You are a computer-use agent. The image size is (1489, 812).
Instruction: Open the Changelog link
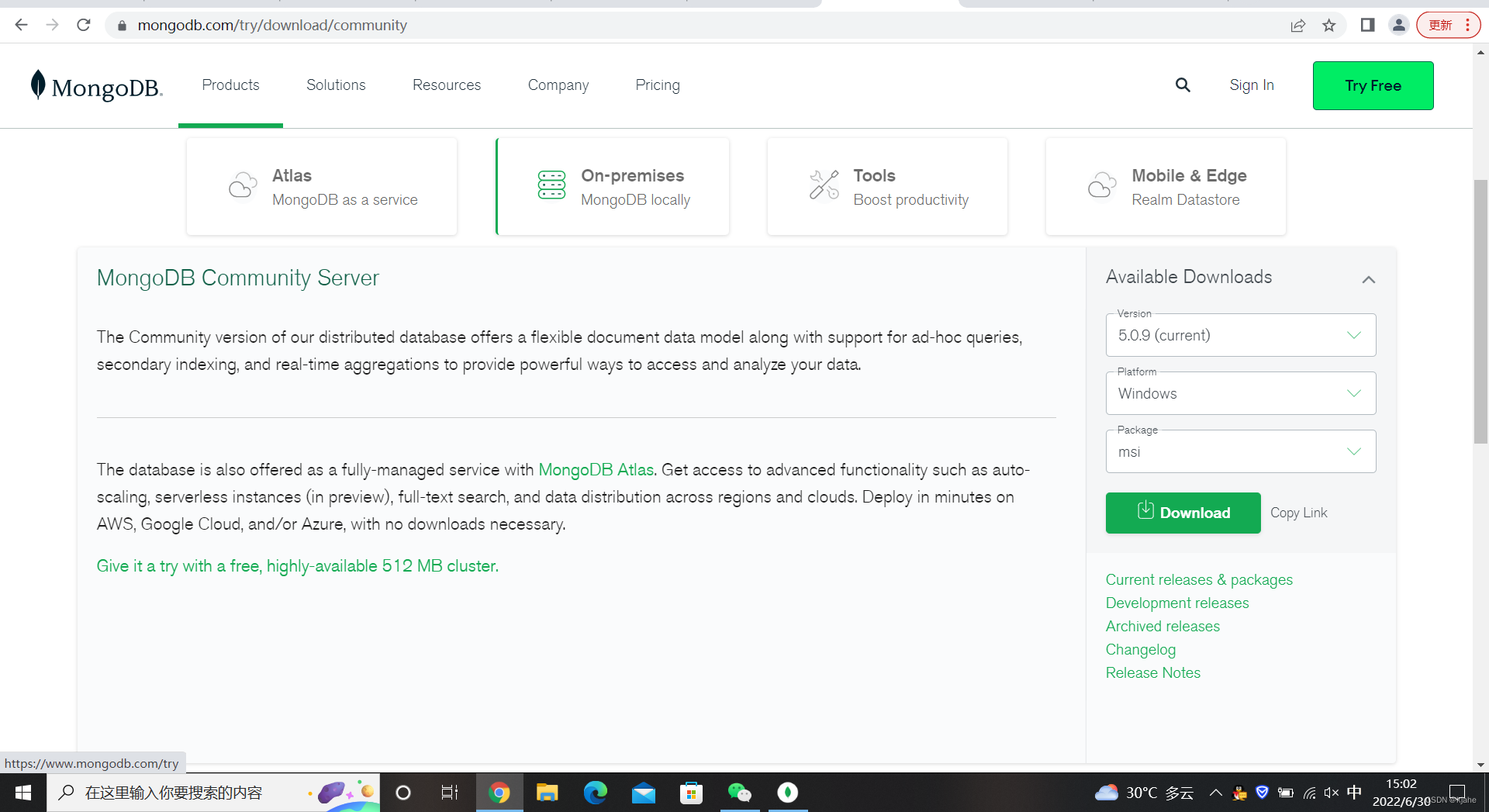[x=1140, y=650]
